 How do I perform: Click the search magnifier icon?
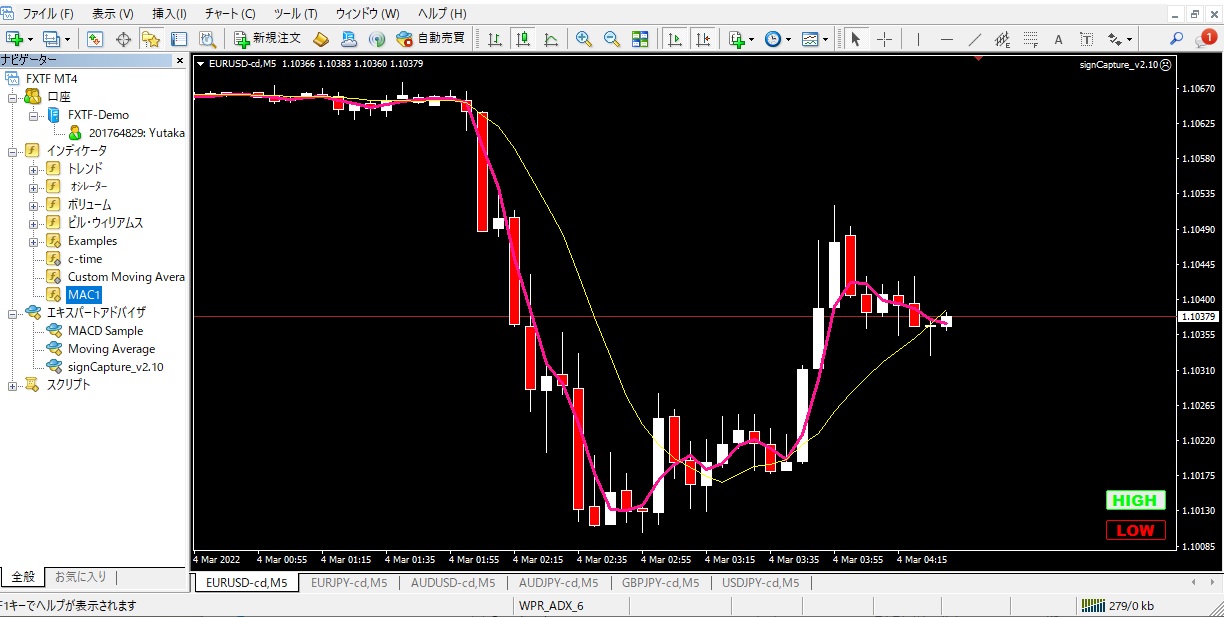[x=1177, y=39]
